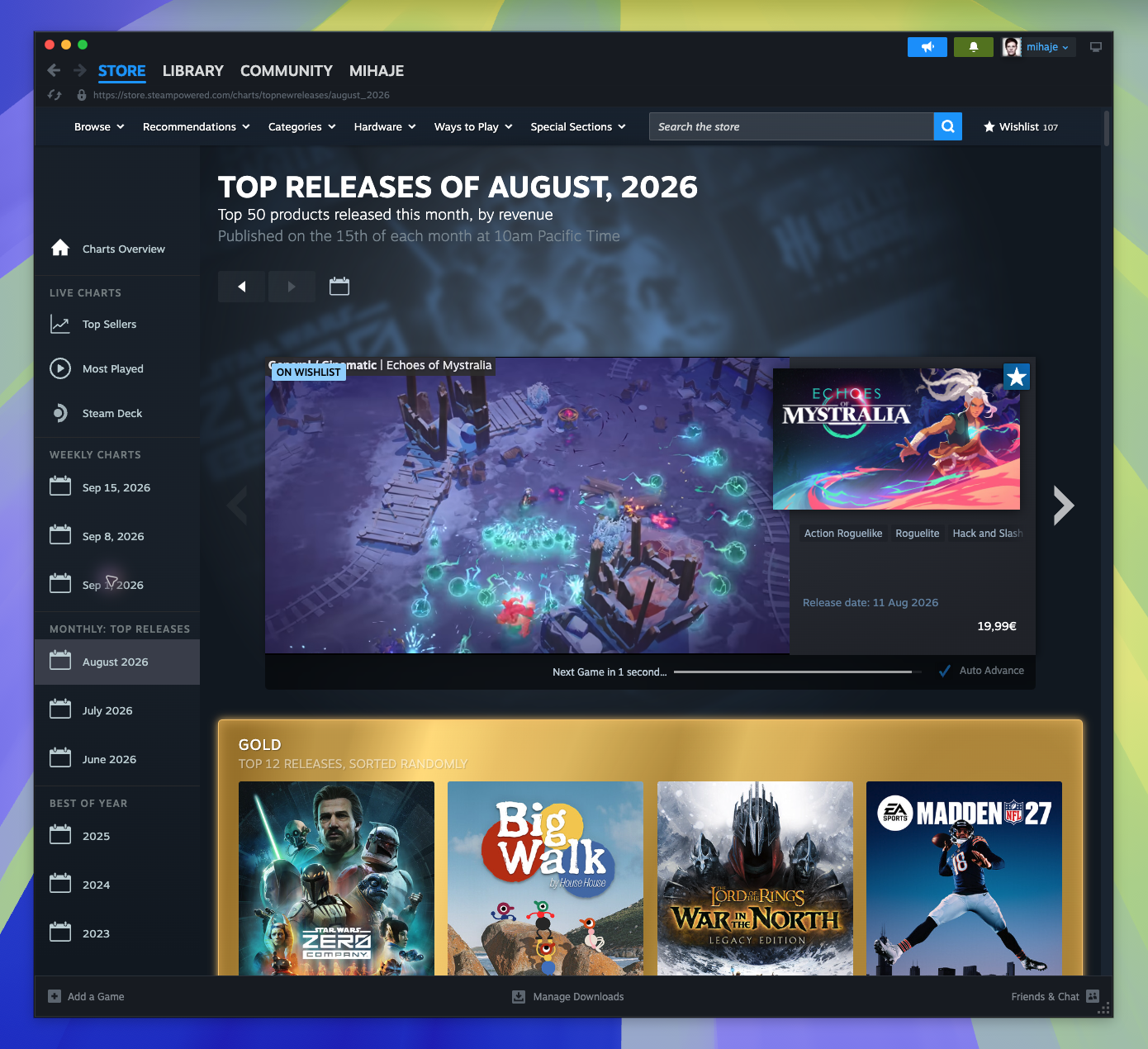
Task: Click the Echoes of Mystralia video preview
Action: point(527,506)
